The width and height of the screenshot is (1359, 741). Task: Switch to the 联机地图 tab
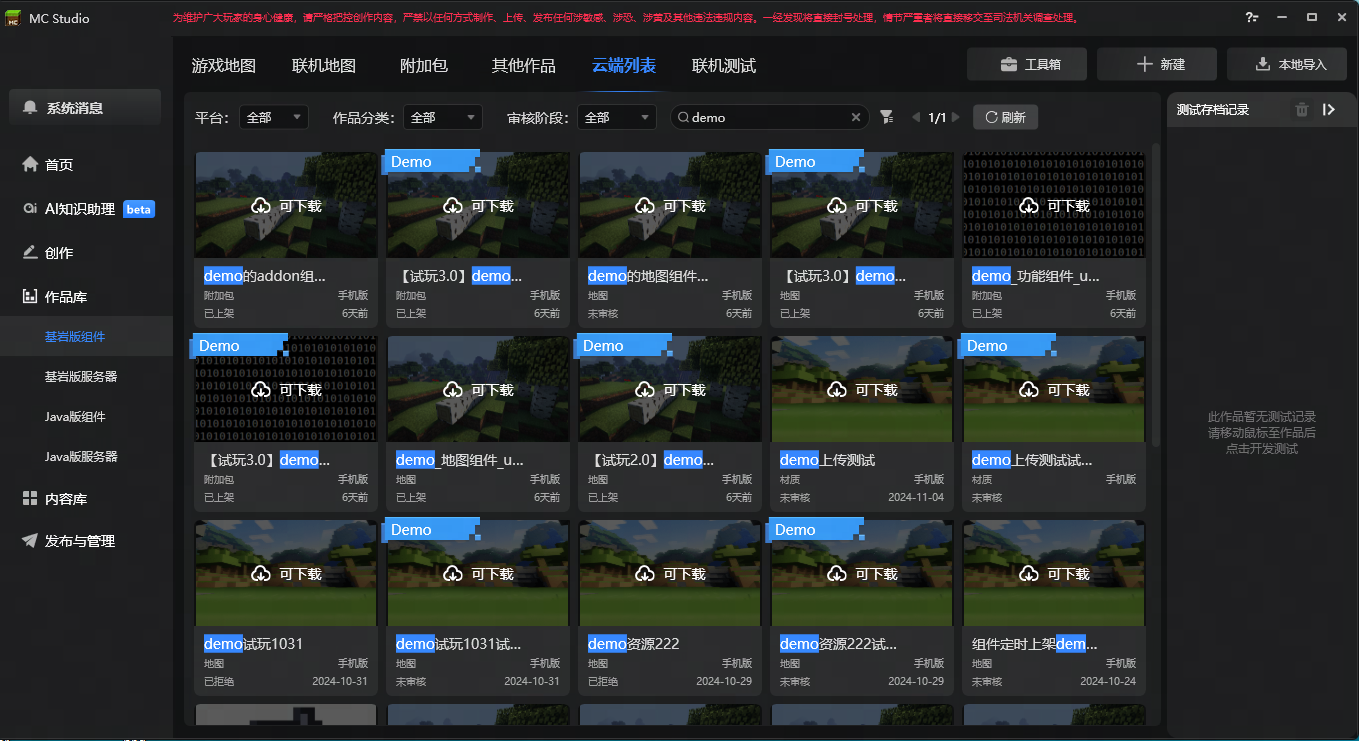324,66
